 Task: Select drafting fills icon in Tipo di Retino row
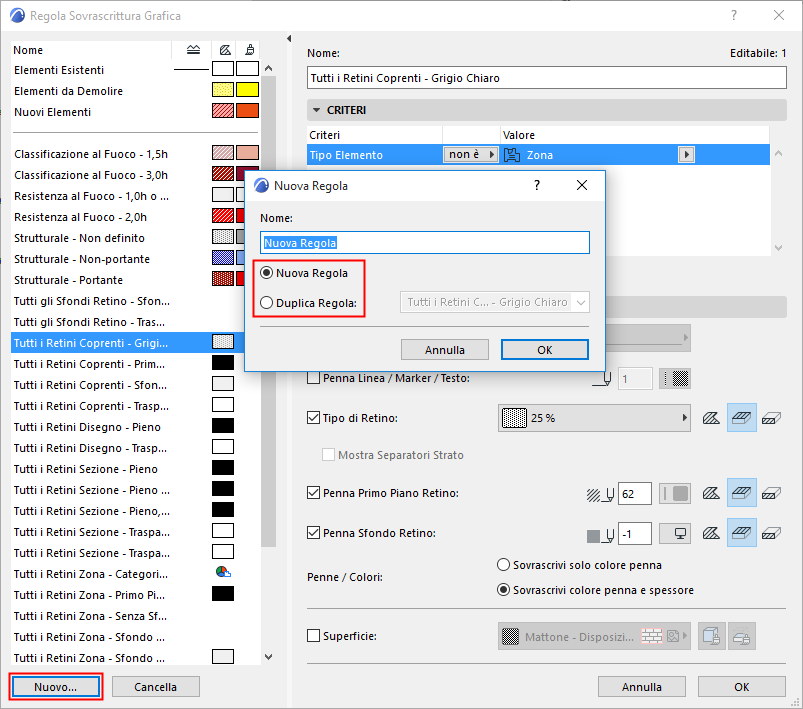[711, 418]
